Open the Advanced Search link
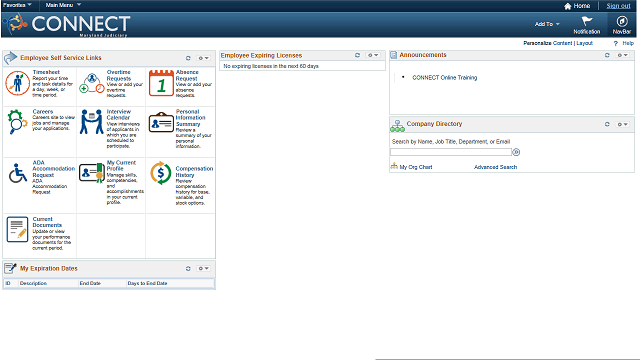 point(495,167)
